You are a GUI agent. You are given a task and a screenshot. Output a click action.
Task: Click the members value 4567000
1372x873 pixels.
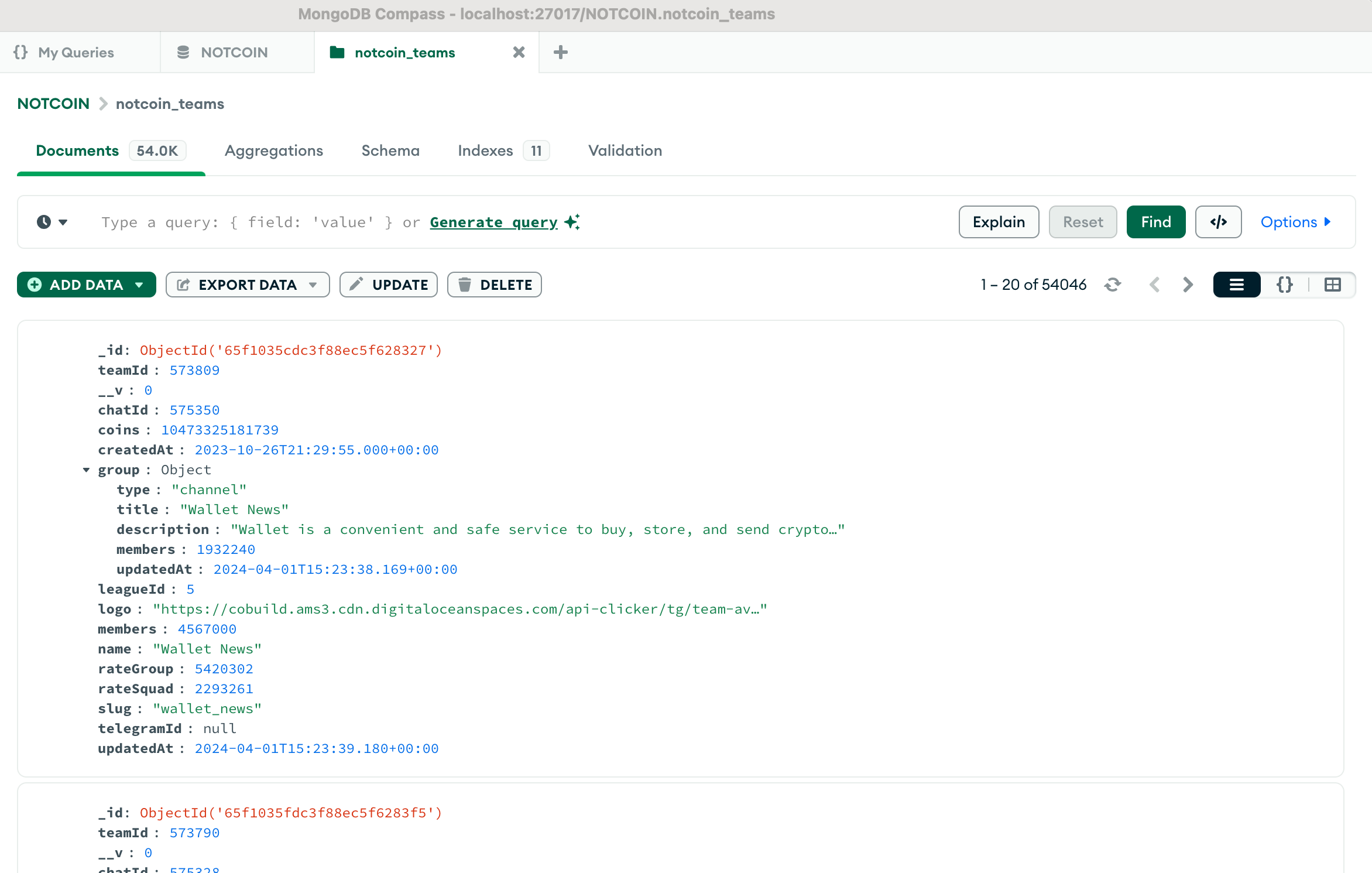click(x=207, y=629)
